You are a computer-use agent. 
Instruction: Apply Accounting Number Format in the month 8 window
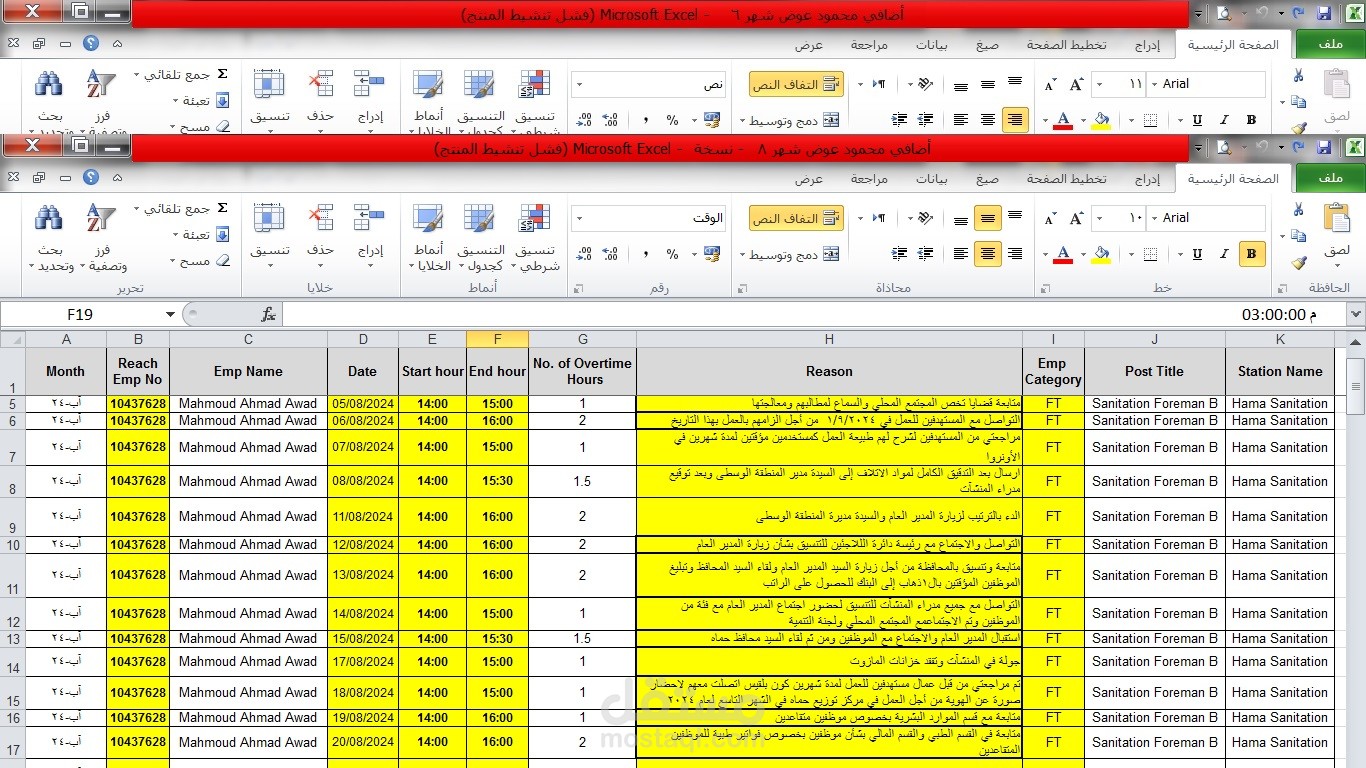711,254
